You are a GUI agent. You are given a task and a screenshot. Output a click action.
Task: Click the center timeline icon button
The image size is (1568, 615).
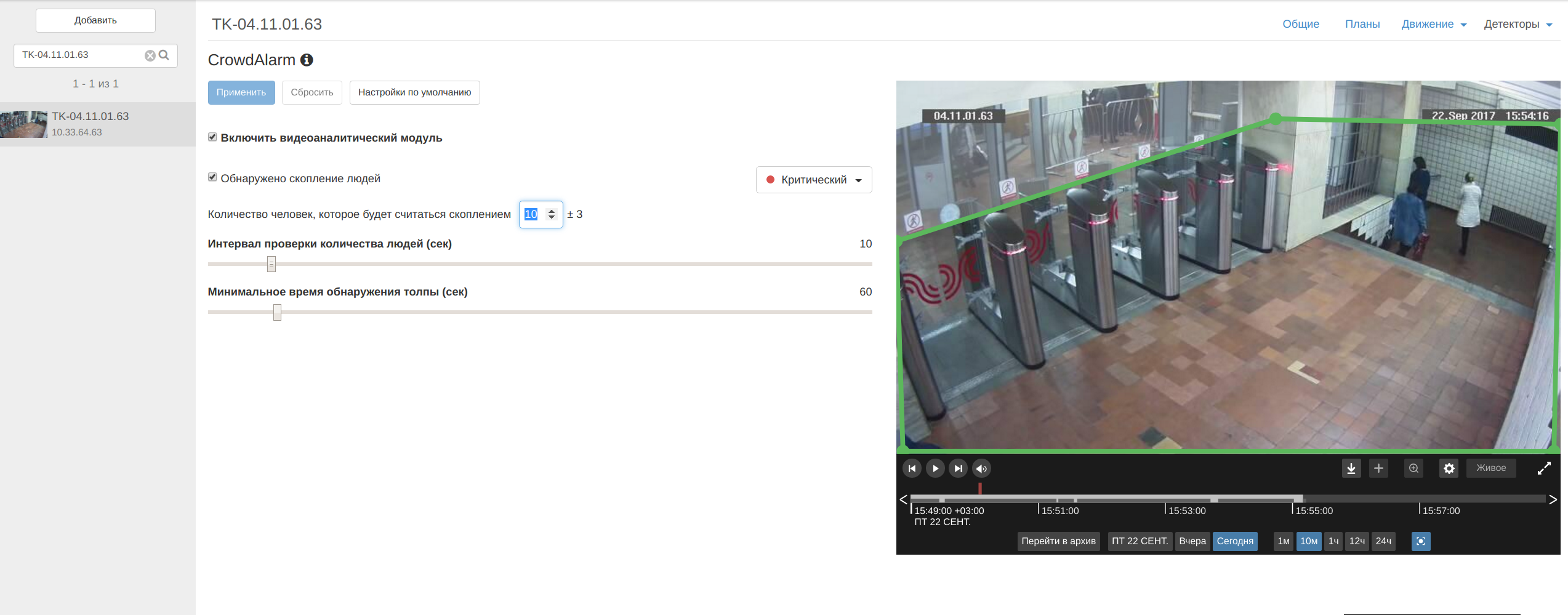click(1421, 541)
